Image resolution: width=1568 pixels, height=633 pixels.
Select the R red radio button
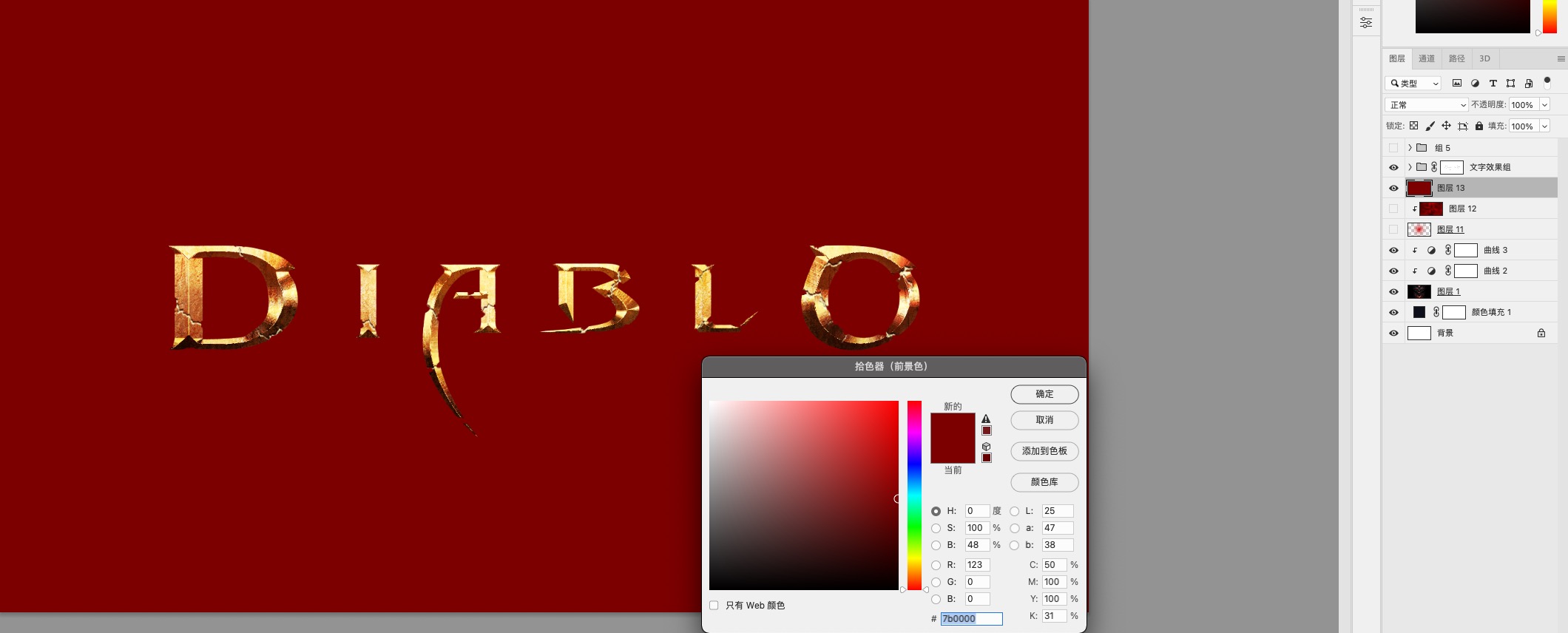[x=936, y=565]
